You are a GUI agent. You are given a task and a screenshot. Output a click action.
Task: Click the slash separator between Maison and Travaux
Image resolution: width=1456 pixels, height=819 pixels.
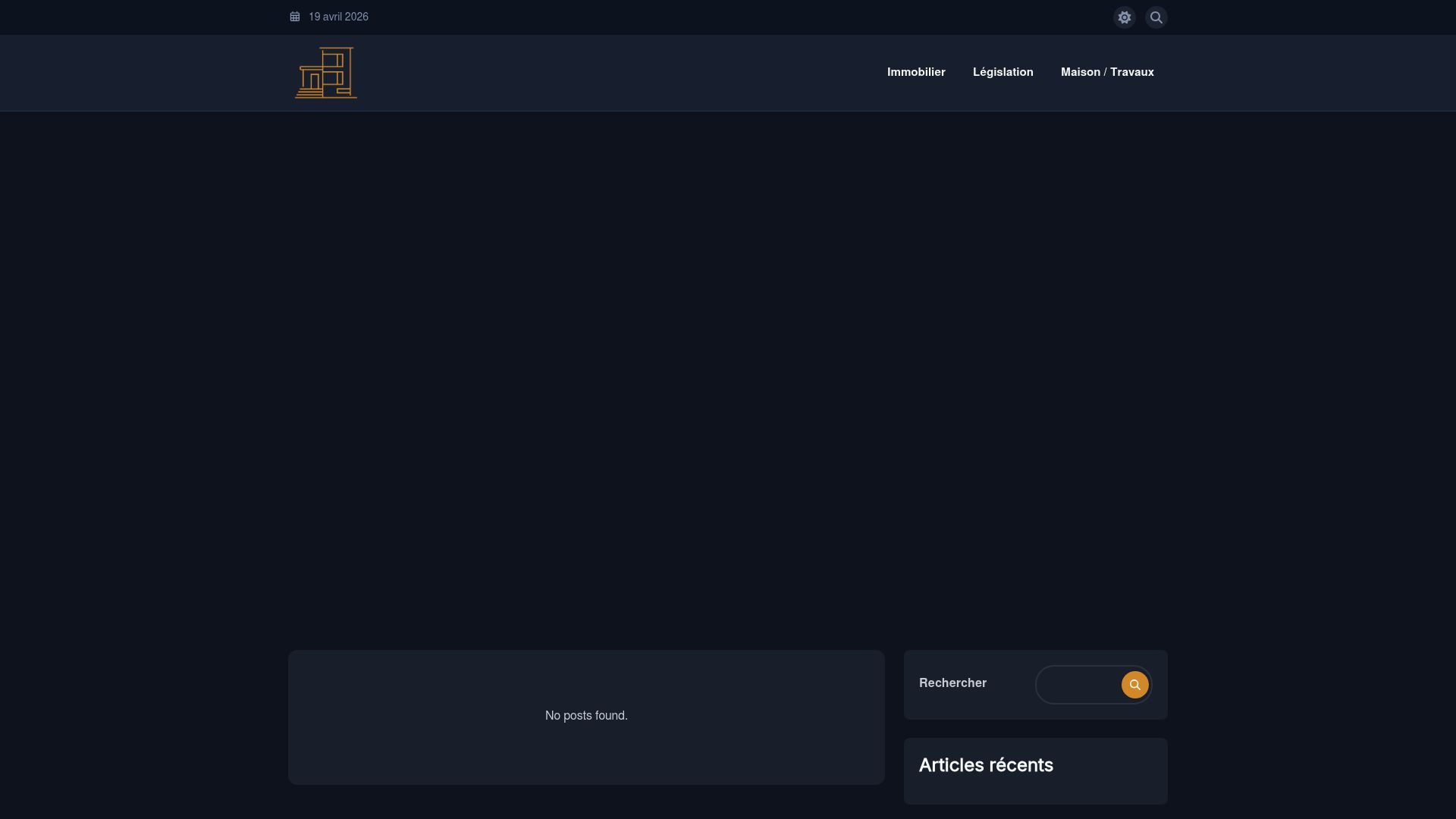[1105, 72]
